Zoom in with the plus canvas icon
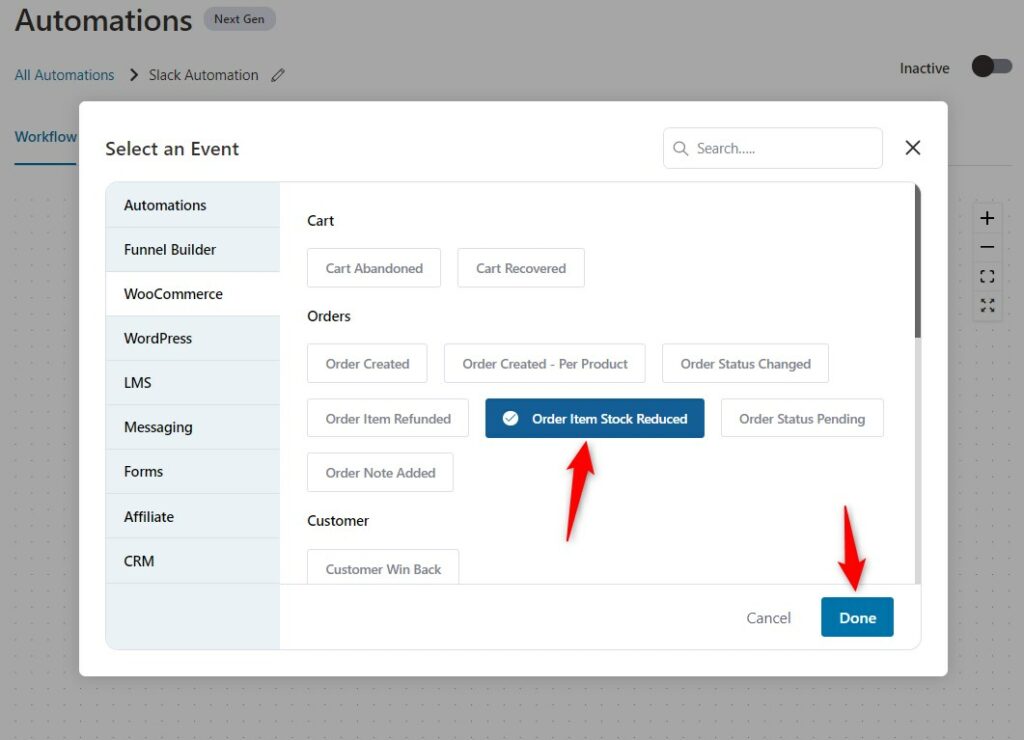The width and height of the screenshot is (1024, 740). click(x=987, y=217)
